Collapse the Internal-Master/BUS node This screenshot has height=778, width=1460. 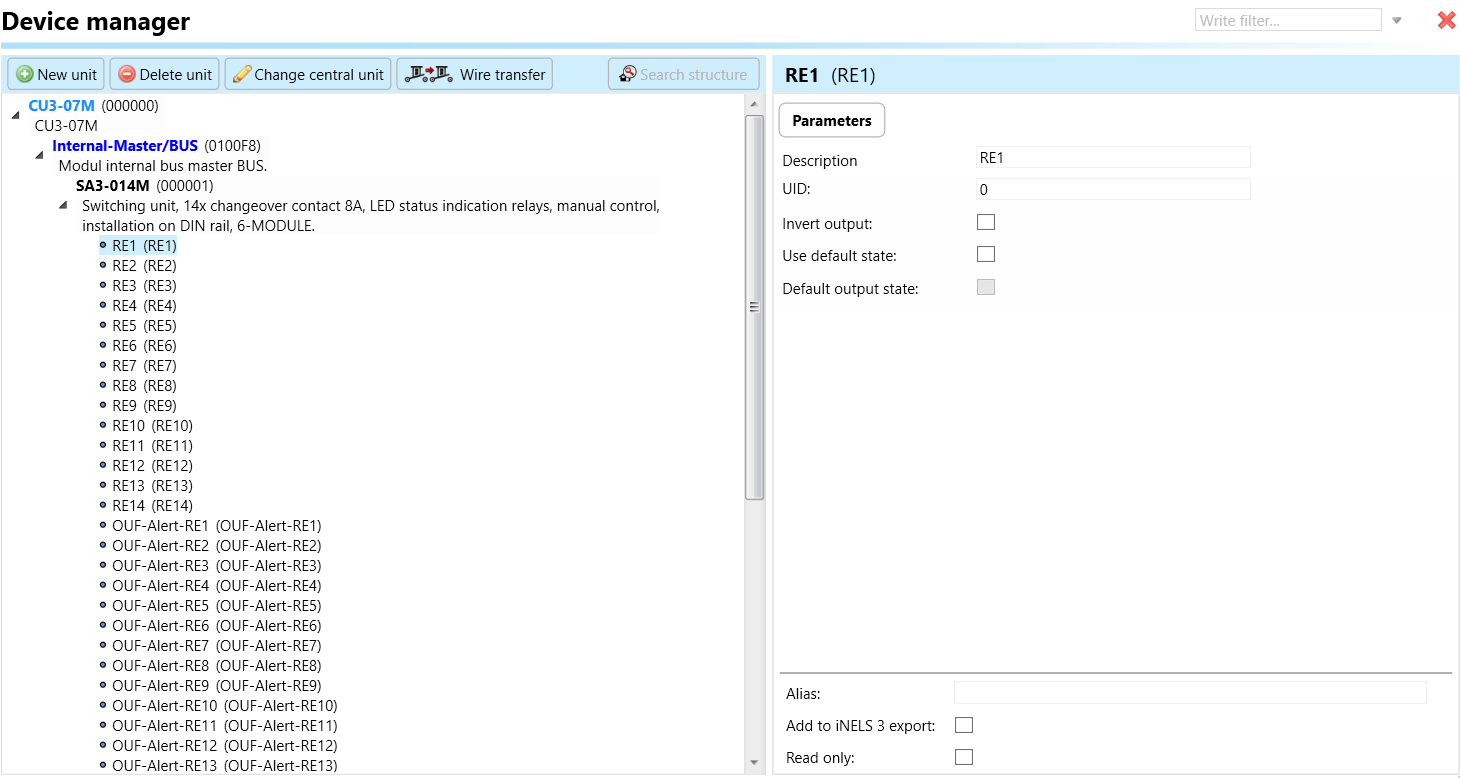coord(39,155)
